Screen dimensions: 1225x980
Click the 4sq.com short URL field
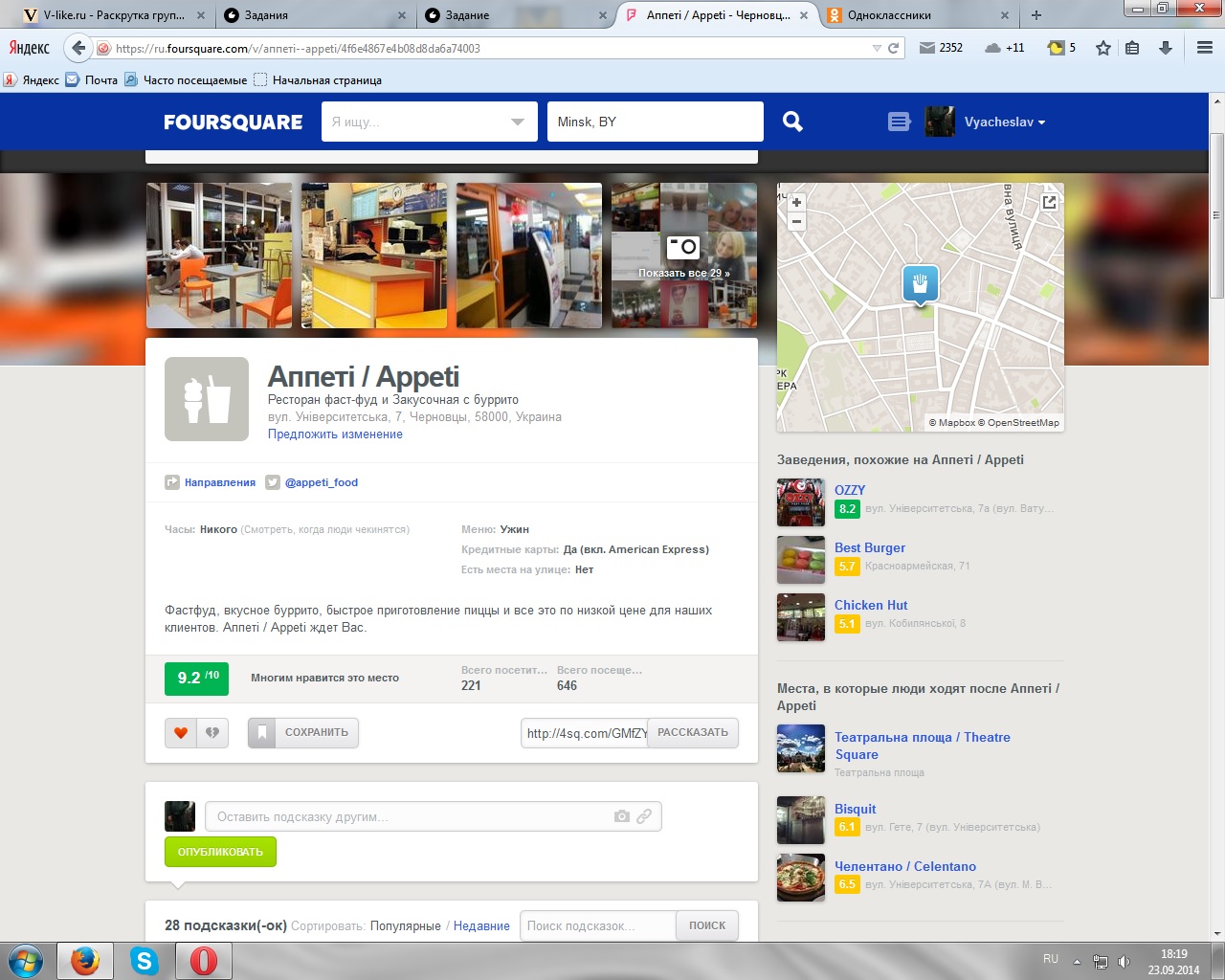click(585, 733)
